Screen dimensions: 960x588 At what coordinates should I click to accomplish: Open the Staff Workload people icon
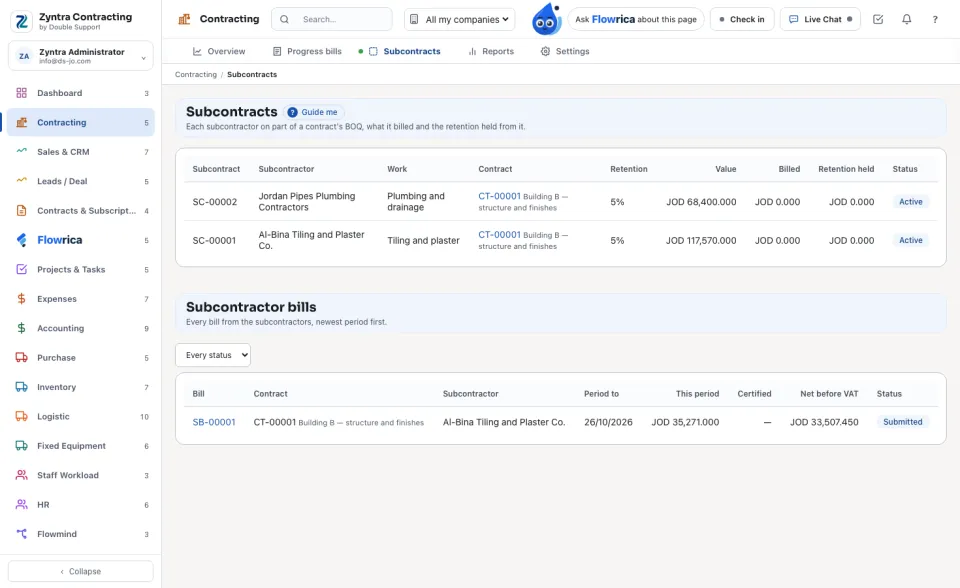21,475
